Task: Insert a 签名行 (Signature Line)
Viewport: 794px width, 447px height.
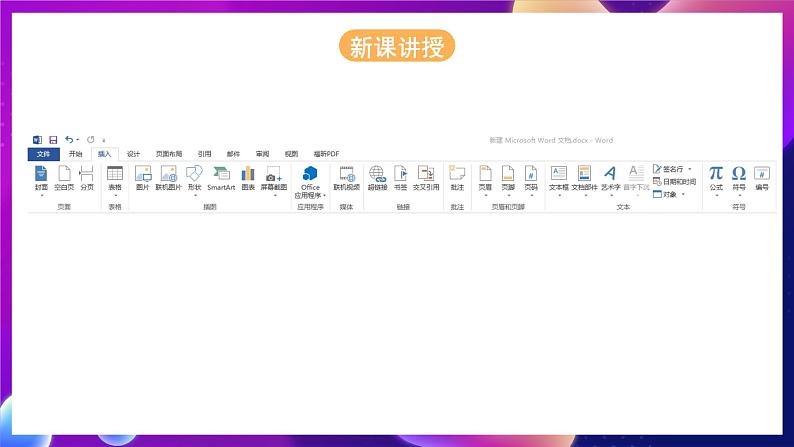Action: 668,169
